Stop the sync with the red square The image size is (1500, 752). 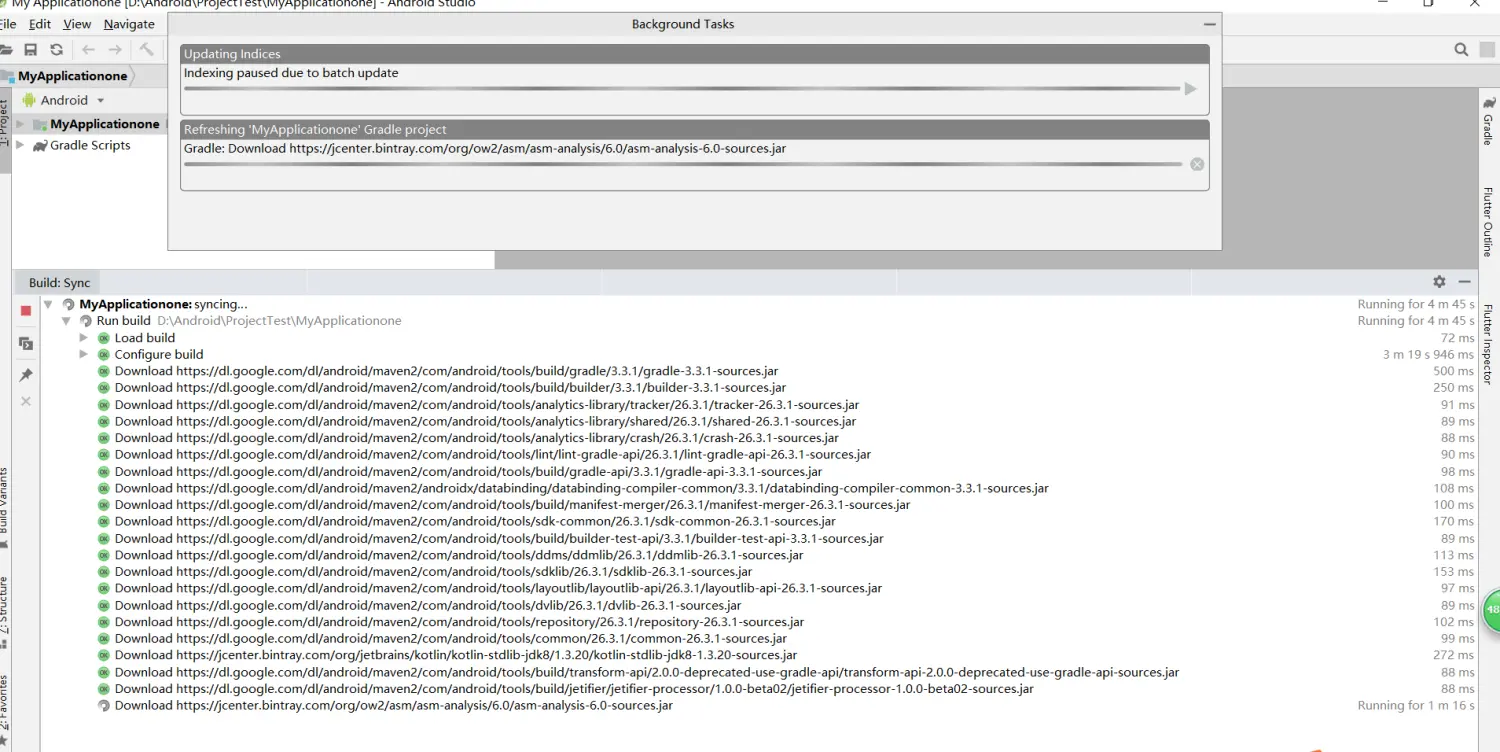[x=26, y=311]
